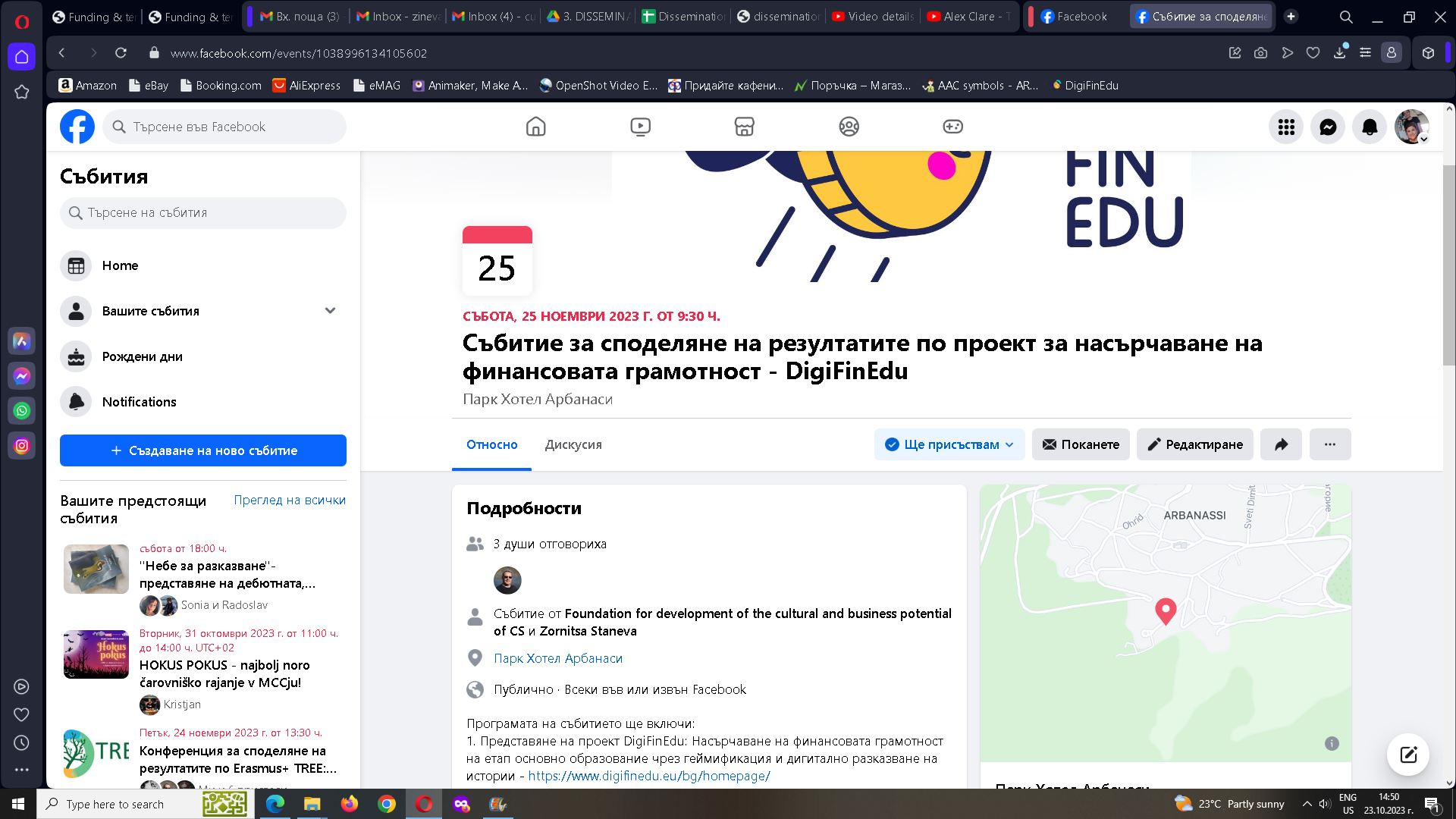This screenshot has width=1456, height=819.
Task: Open the Gaming icon in top navigation
Action: click(x=953, y=127)
